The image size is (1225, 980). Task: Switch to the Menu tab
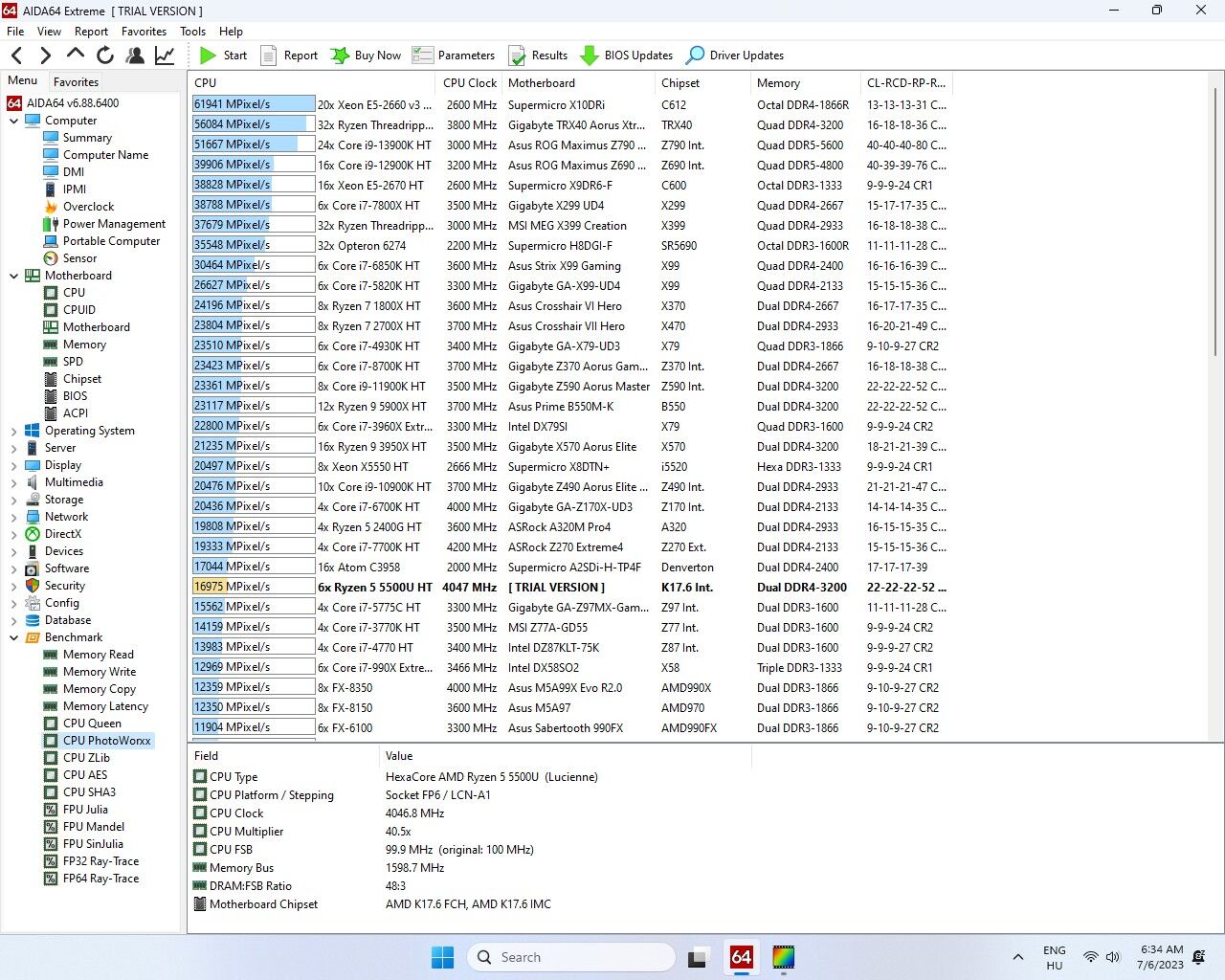point(23,81)
